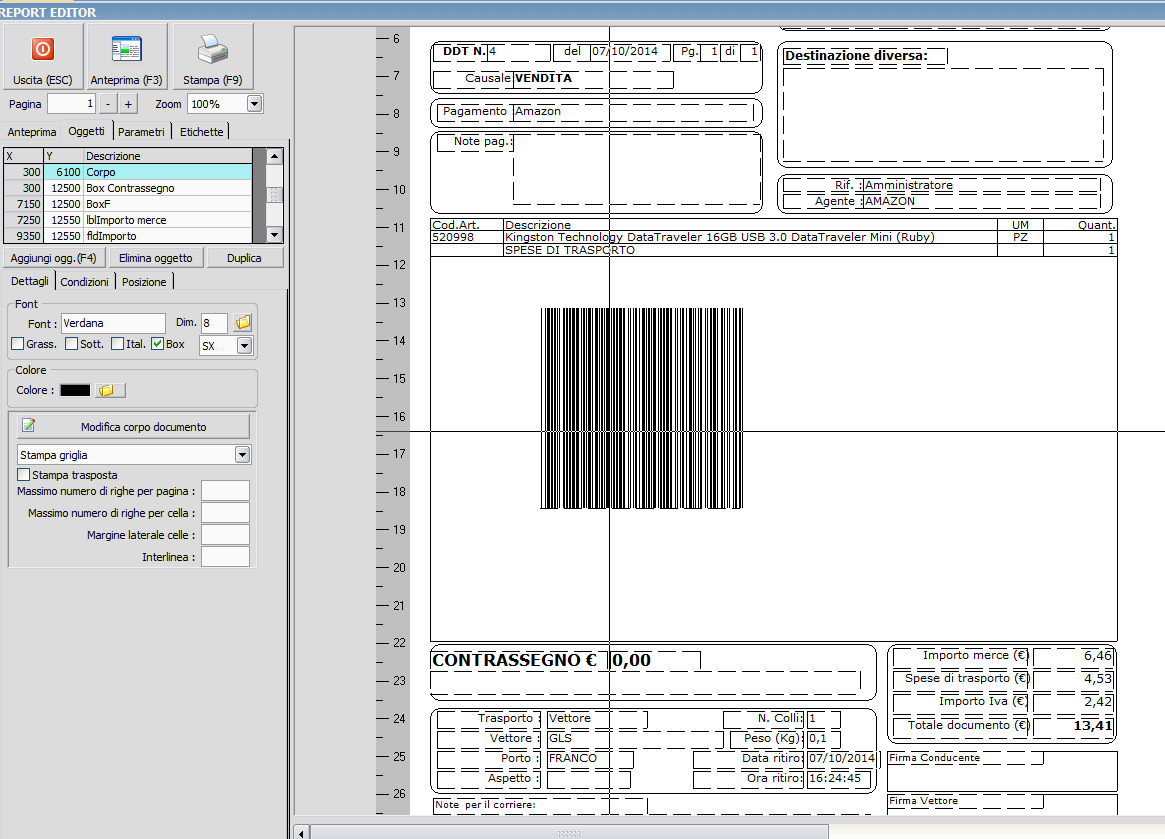Click the Margine laterale celle field
The width and height of the screenshot is (1165, 839).
tap(226, 535)
